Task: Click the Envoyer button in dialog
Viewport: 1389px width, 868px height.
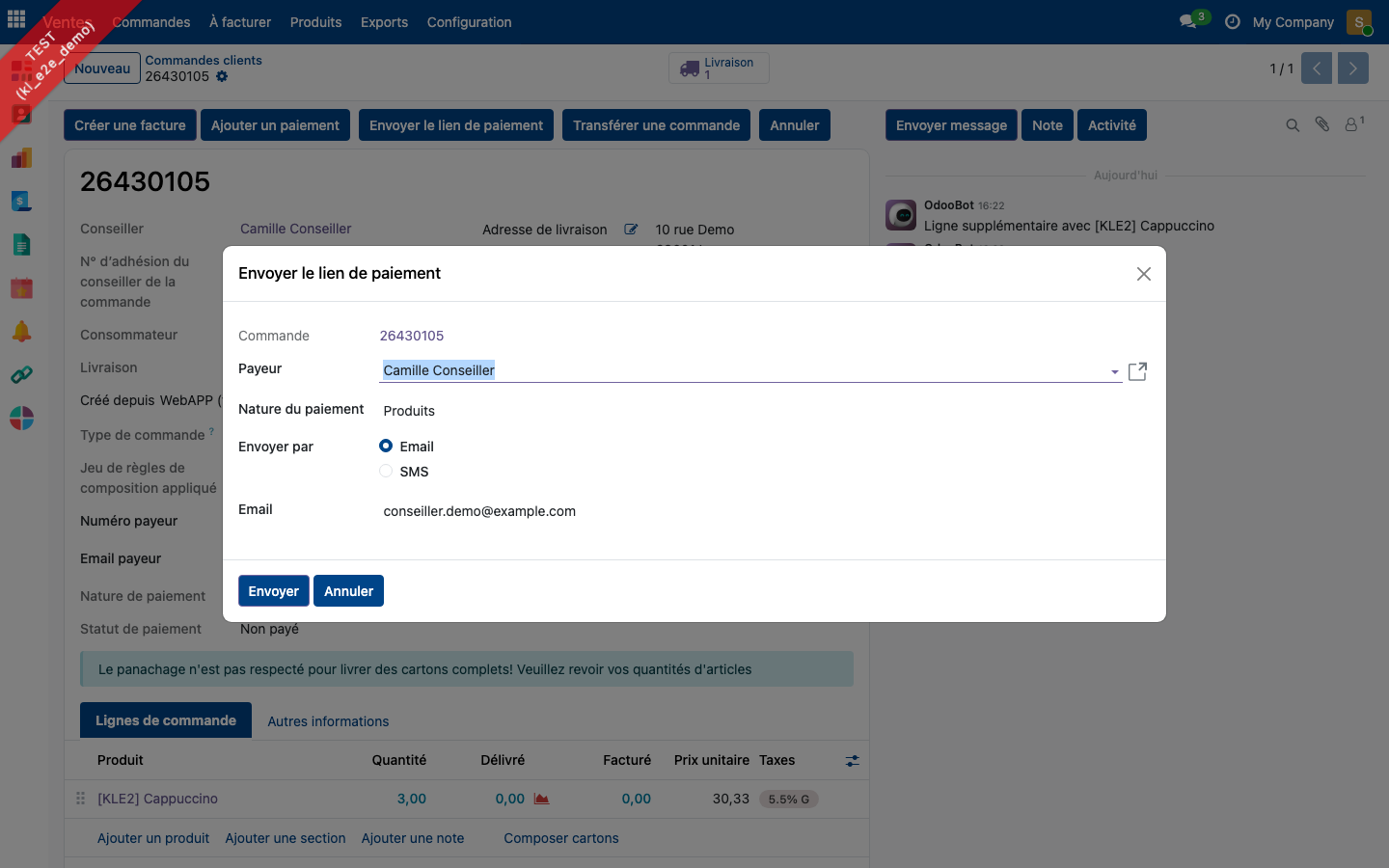Action: pos(274,591)
